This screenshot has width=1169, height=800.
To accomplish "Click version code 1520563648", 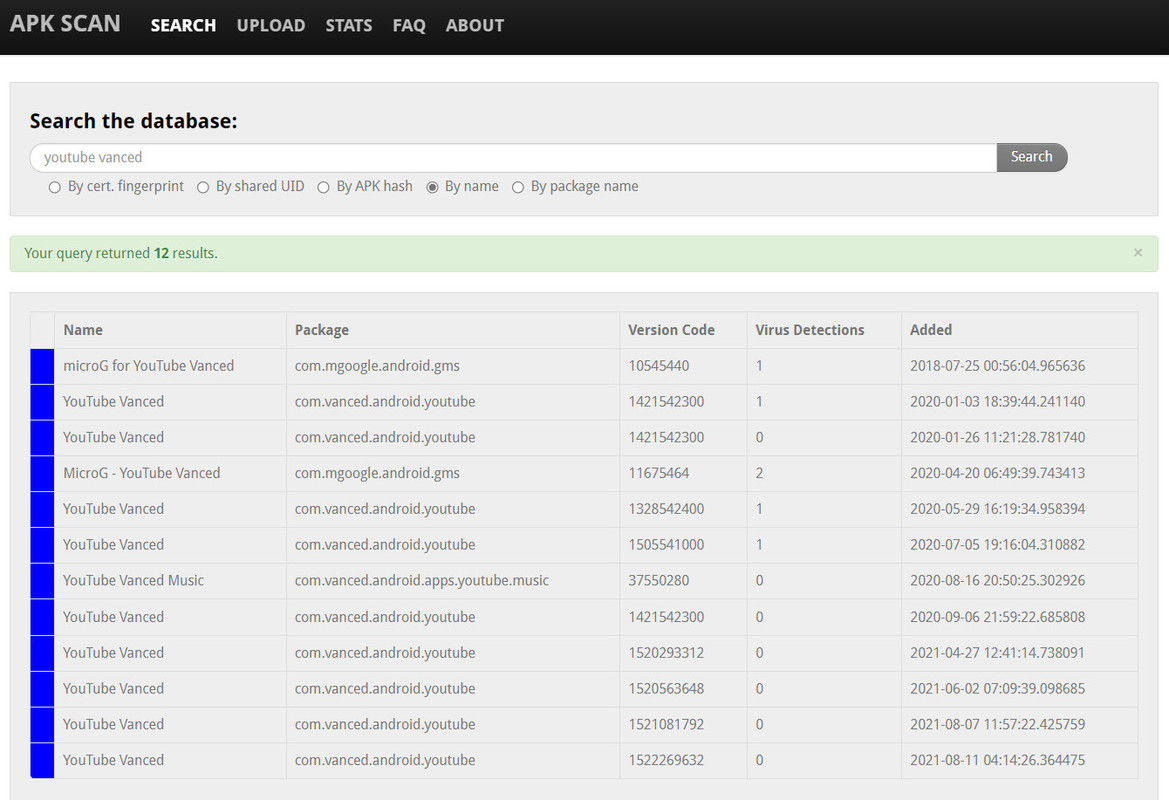I will pyautogui.click(x=666, y=689).
